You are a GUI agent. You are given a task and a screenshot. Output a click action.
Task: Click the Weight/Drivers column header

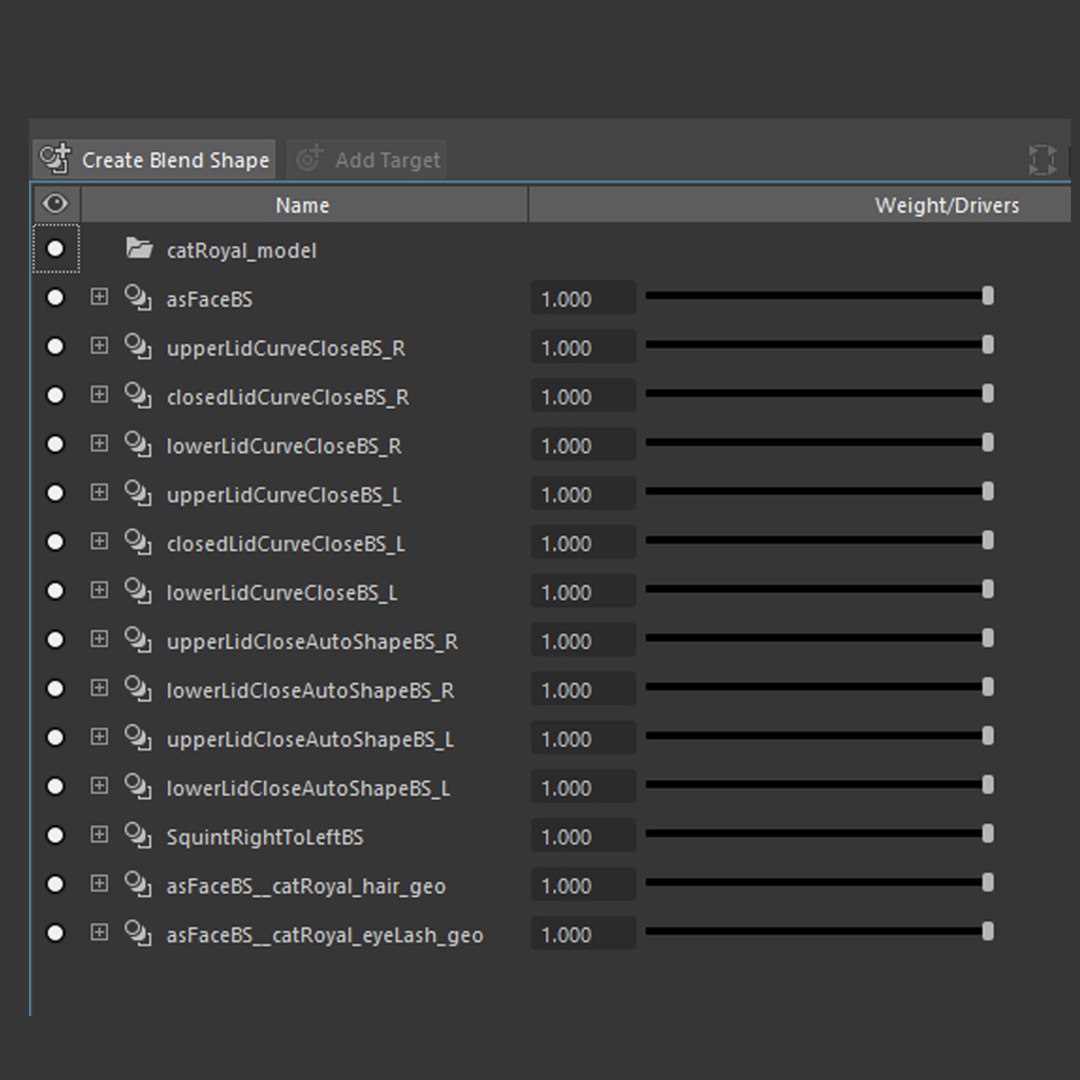pos(800,205)
